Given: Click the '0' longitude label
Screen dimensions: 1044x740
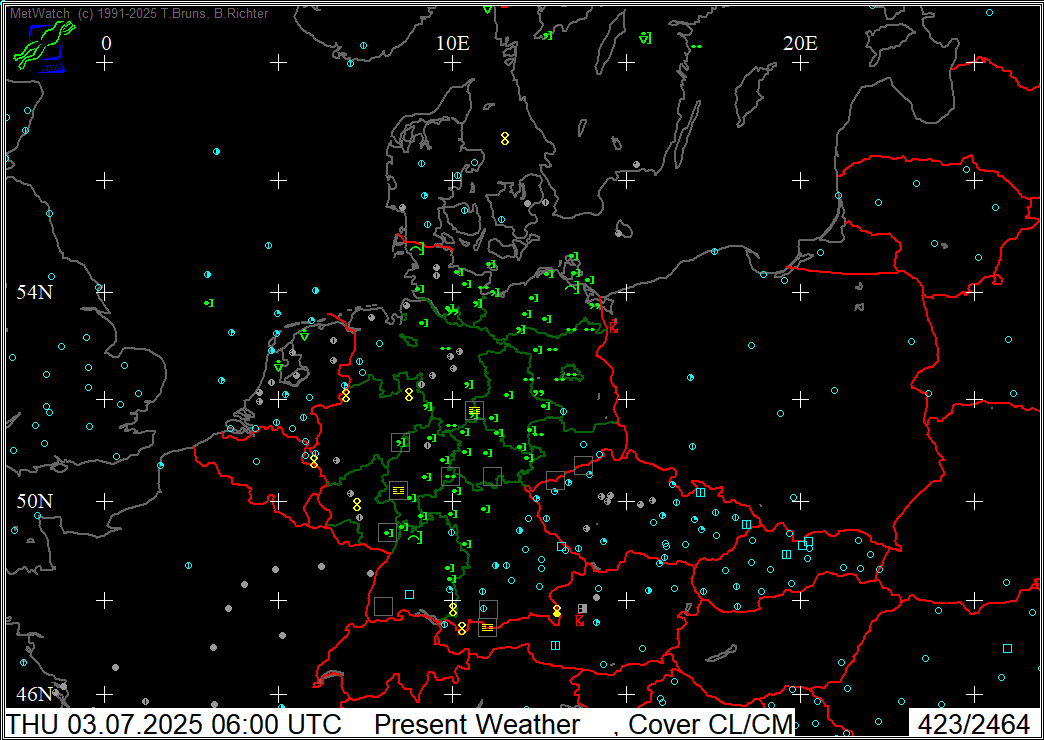Looking at the screenshot, I should [x=107, y=44].
